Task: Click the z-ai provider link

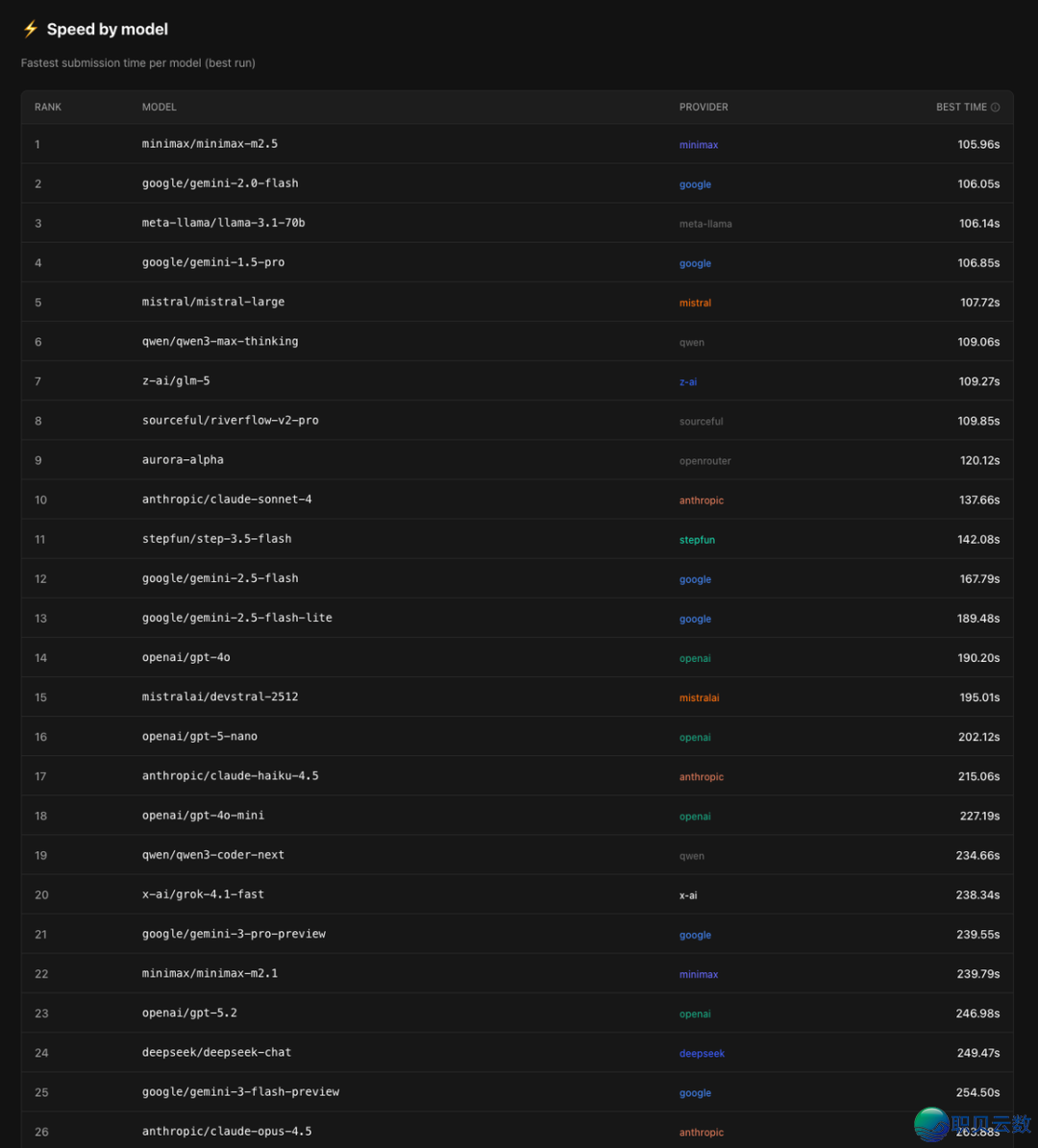Action: click(x=688, y=381)
